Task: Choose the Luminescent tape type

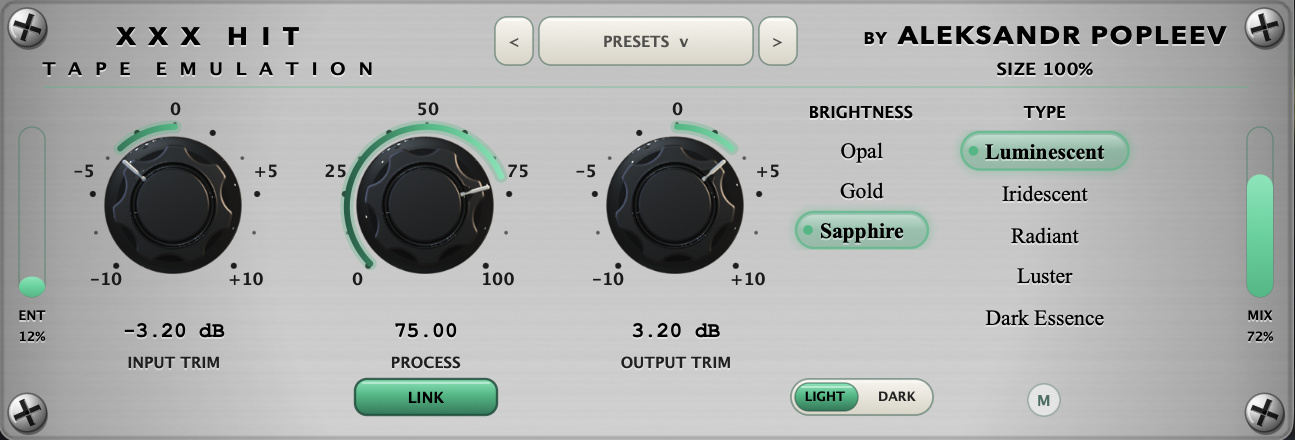Action: click(x=1045, y=152)
